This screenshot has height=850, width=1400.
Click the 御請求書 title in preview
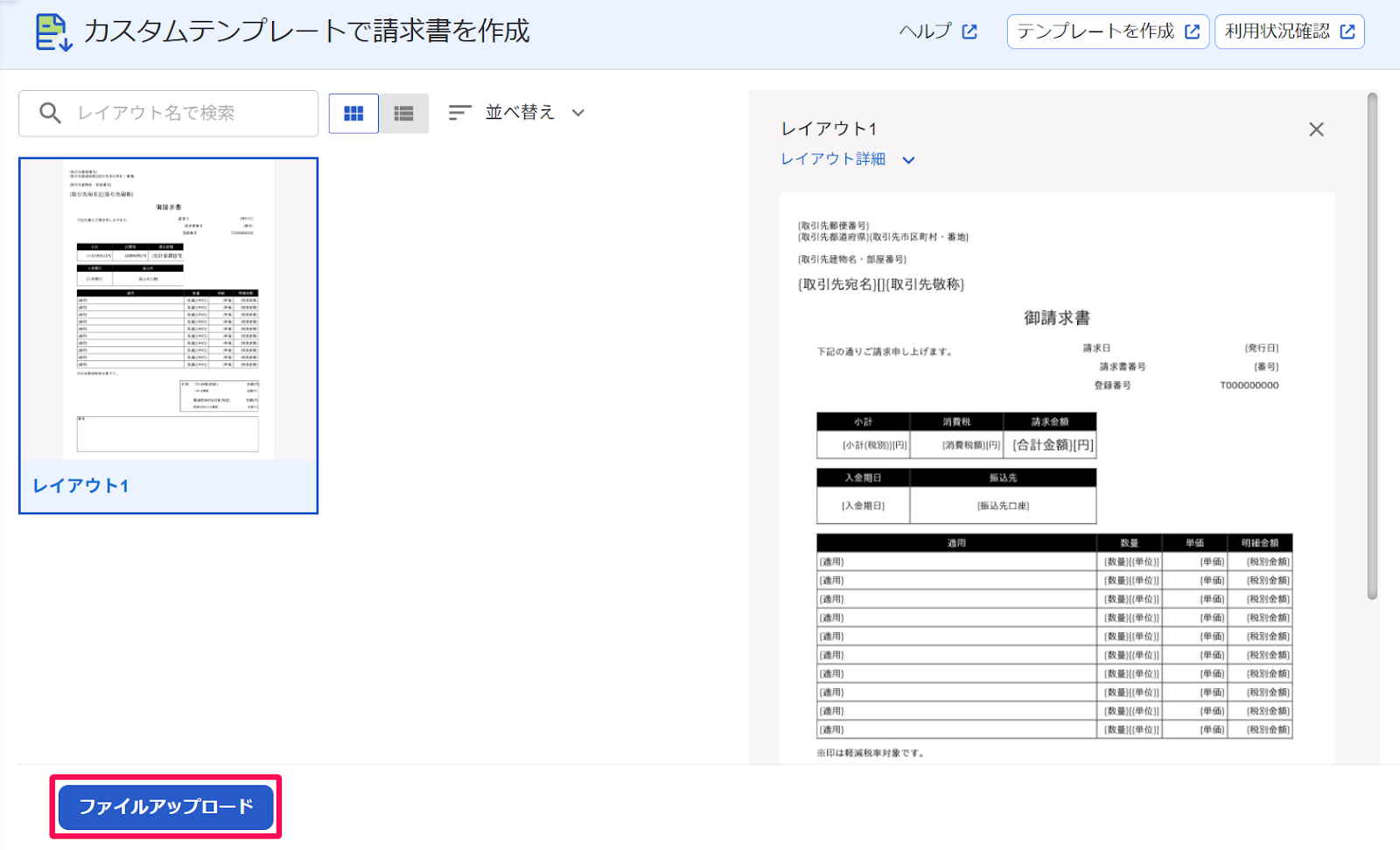coord(1057,317)
